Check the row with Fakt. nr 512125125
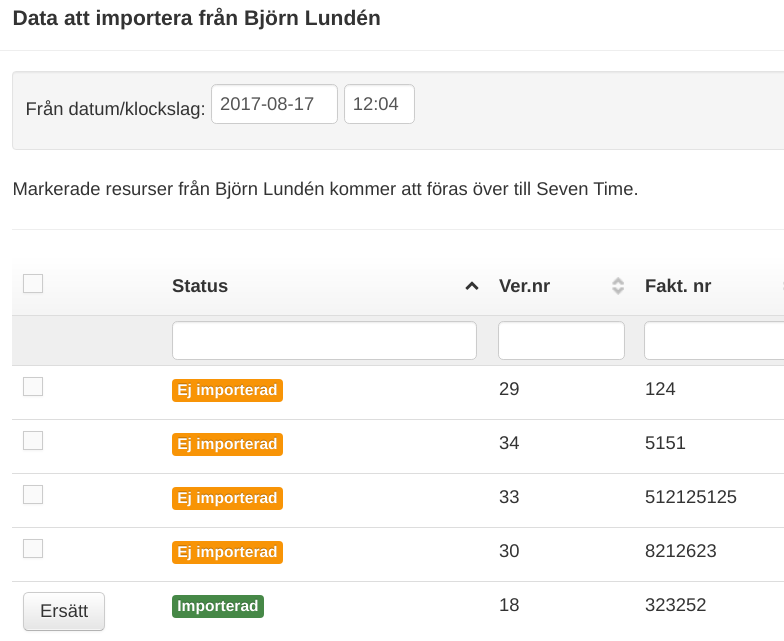Image resolution: width=784 pixels, height=641 pixels. coord(33,494)
